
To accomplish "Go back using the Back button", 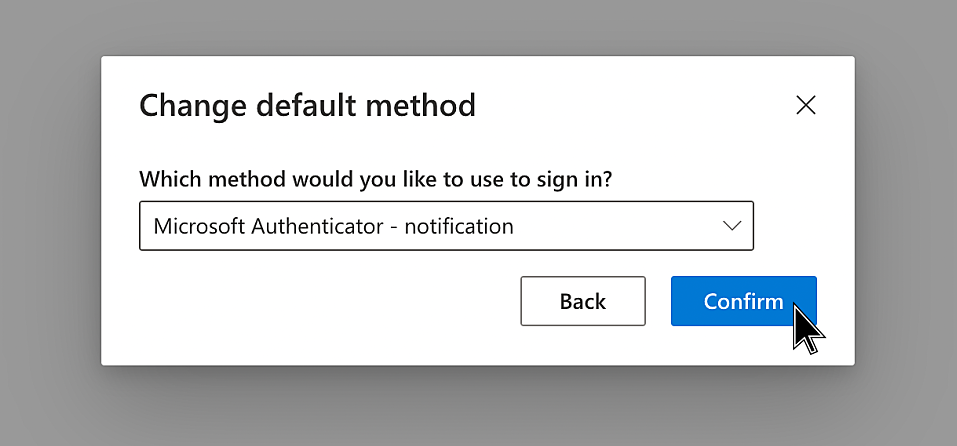I will pyautogui.click(x=582, y=301).
